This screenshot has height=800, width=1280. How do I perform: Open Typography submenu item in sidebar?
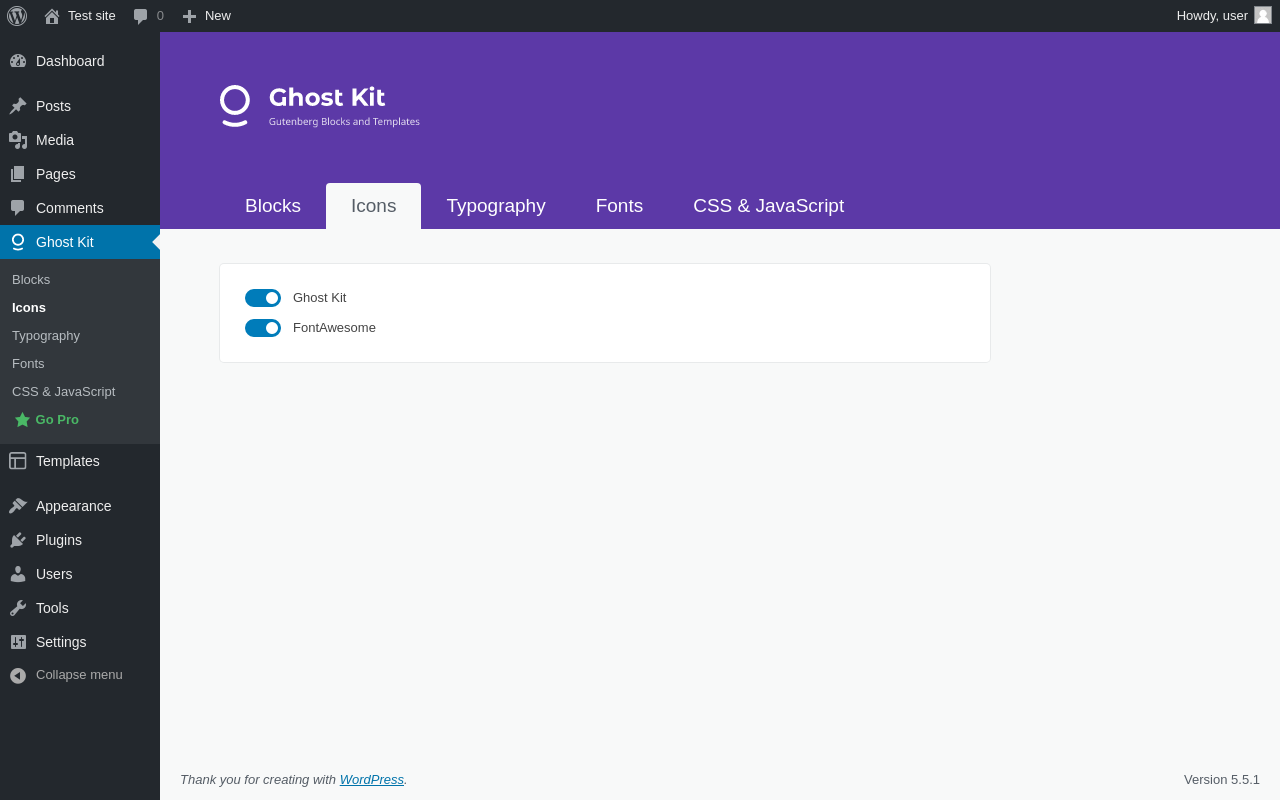46,336
